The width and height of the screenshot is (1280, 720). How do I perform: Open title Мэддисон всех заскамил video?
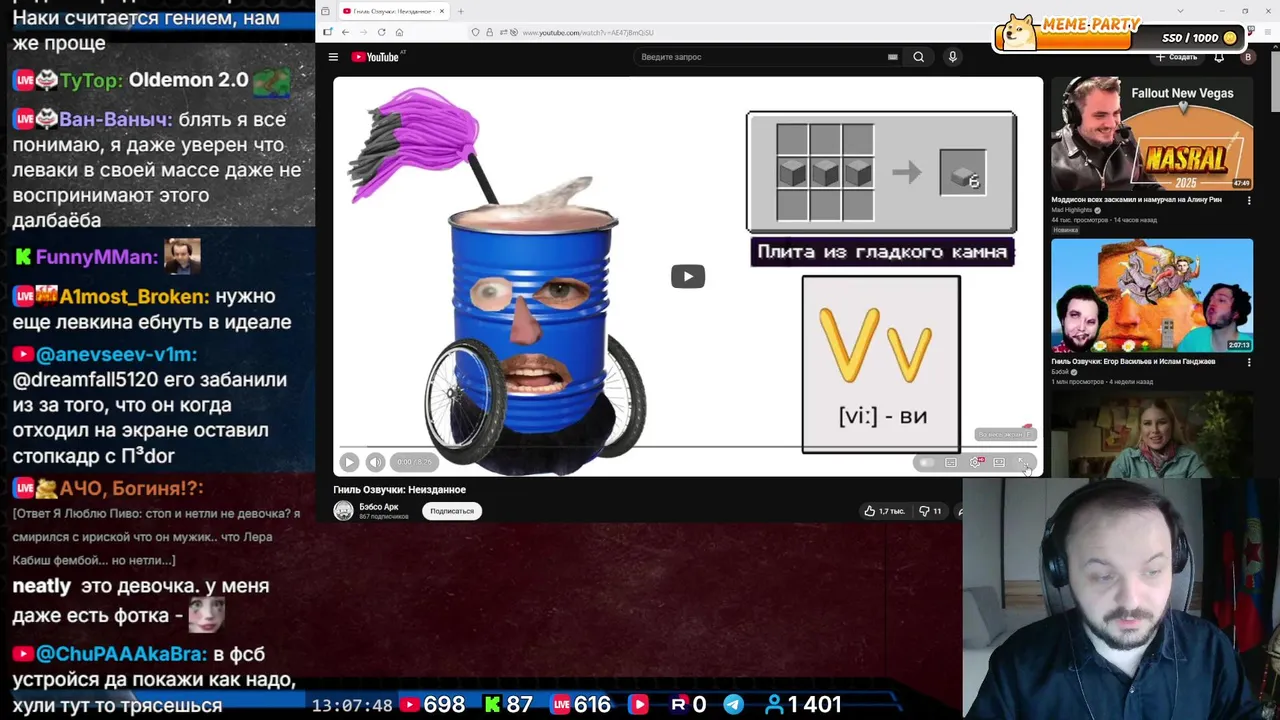(x=1136, y=199)
